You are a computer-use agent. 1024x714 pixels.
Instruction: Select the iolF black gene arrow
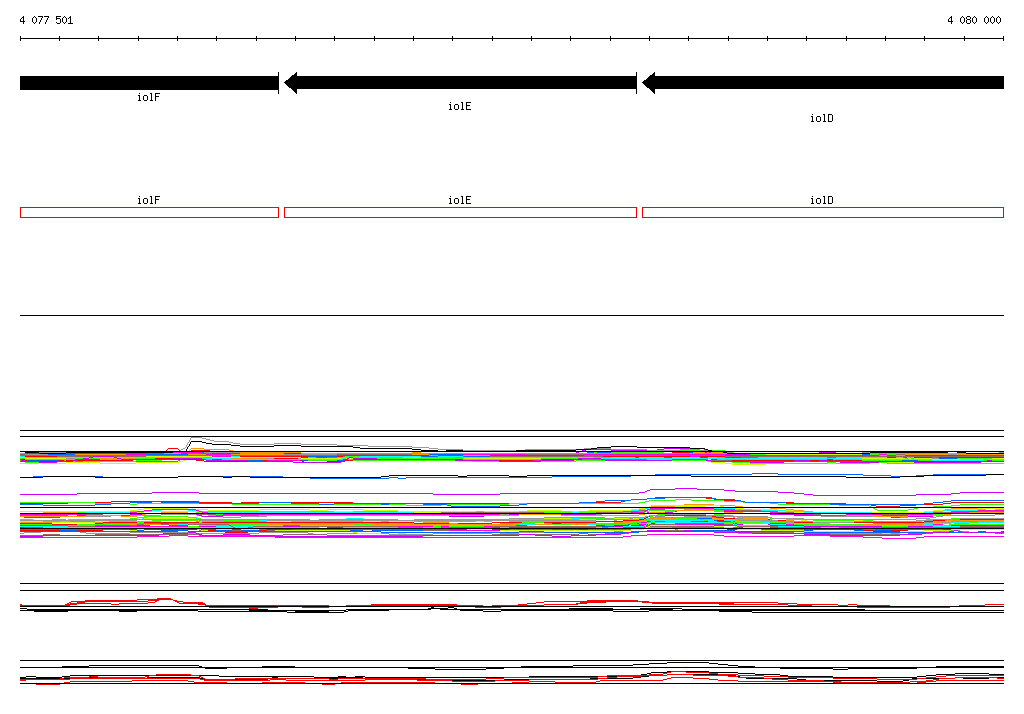click(150, 83)
